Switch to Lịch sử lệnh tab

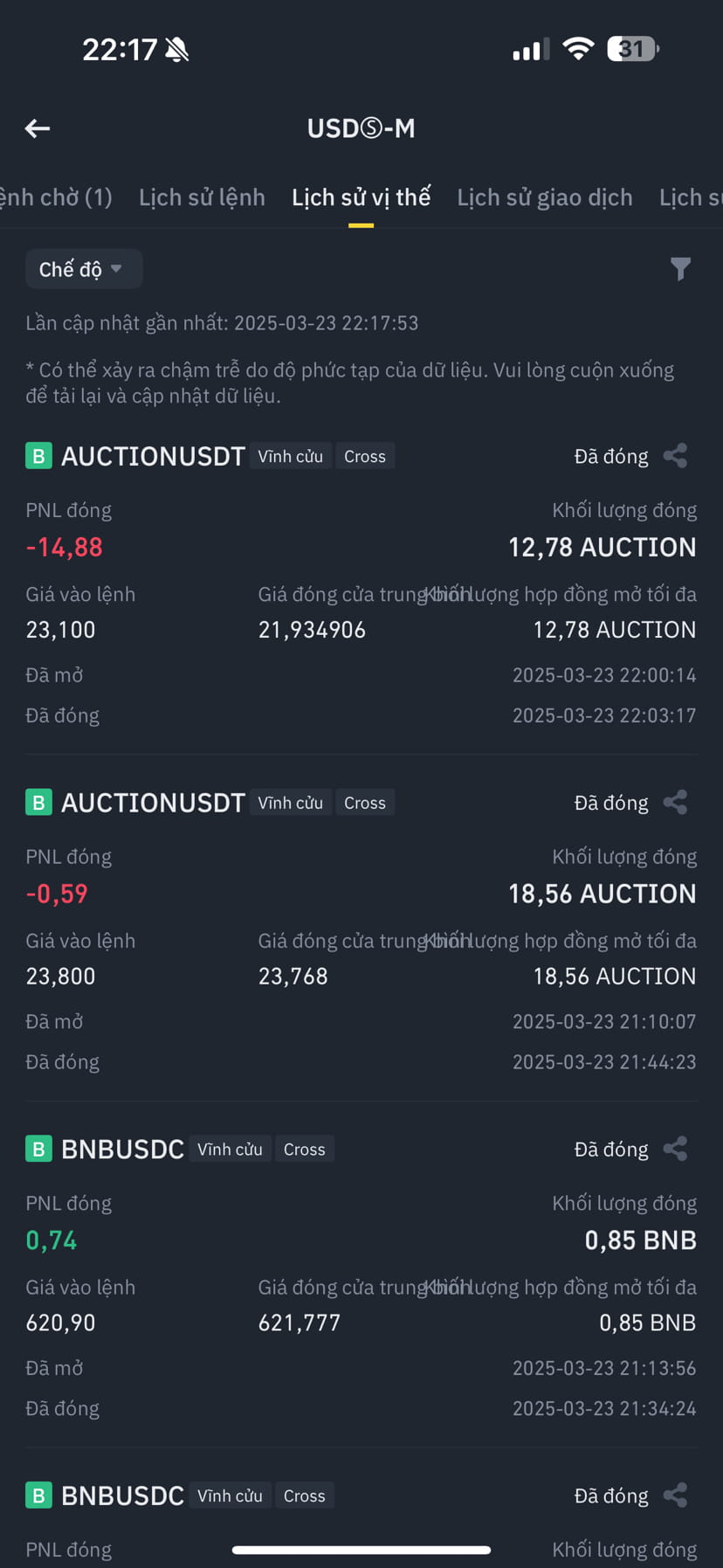click(202, 197)
